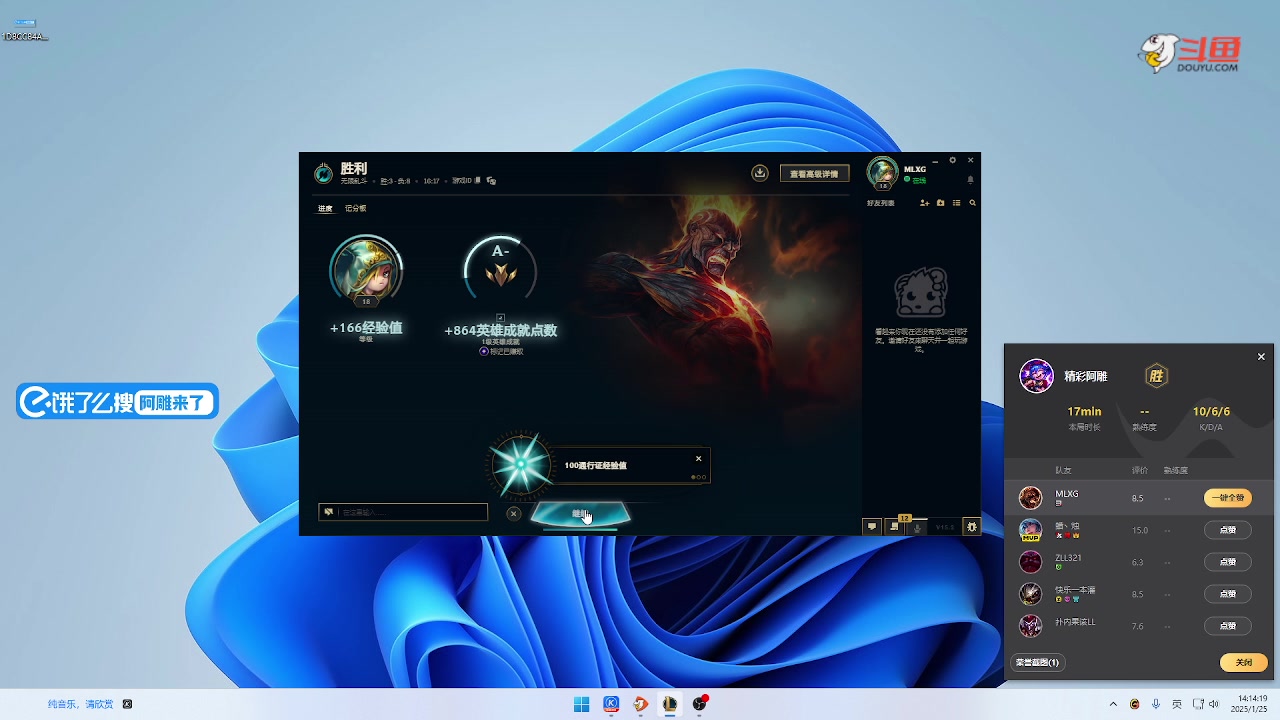Click 点赞 for the MVP teammate row
1280x720 pixels.
(1227, 530)
